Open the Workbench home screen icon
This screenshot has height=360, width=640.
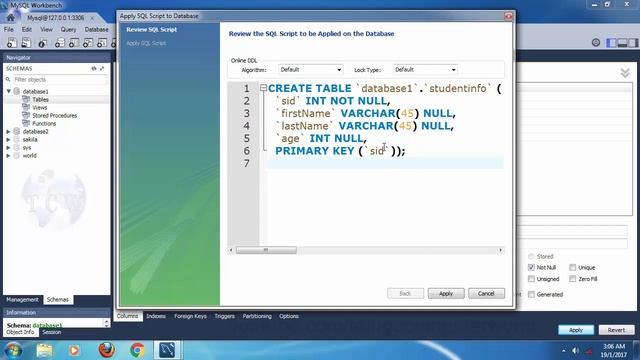(11, 18)
